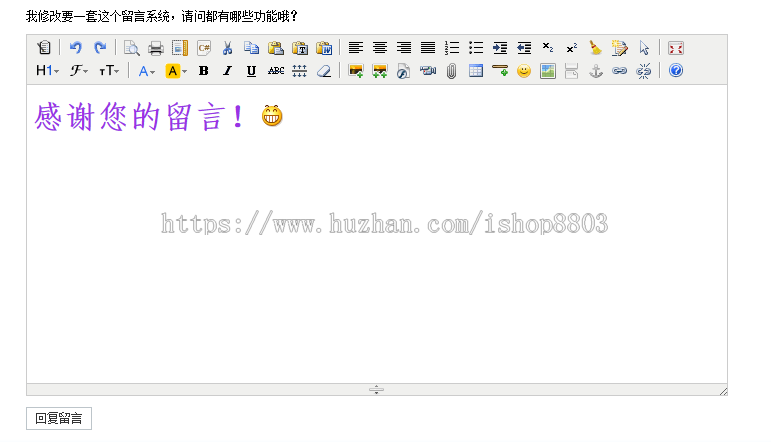Insert a template via the template icon
The width and height of the screenshot is (771, 442).
(x=180, y=48)
